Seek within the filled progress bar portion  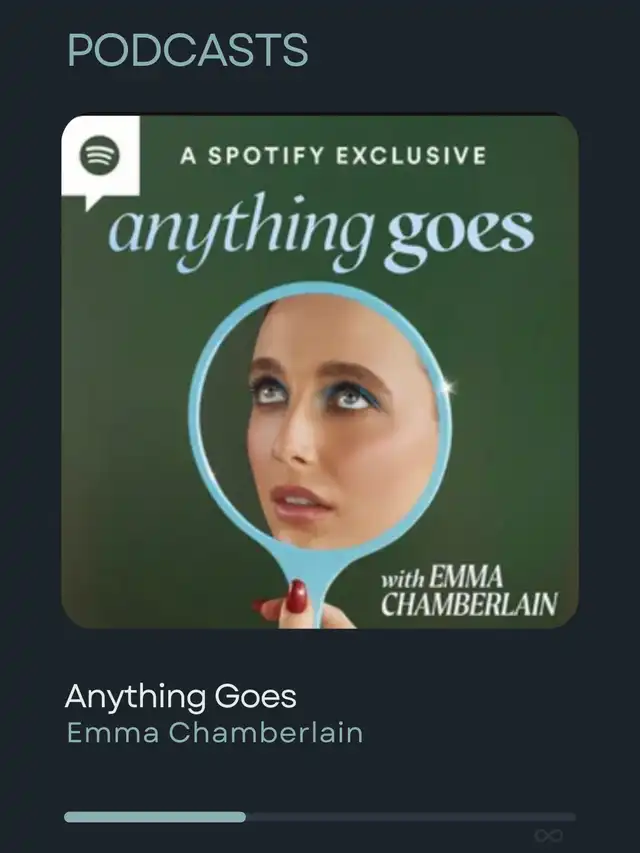click(155, 817)
